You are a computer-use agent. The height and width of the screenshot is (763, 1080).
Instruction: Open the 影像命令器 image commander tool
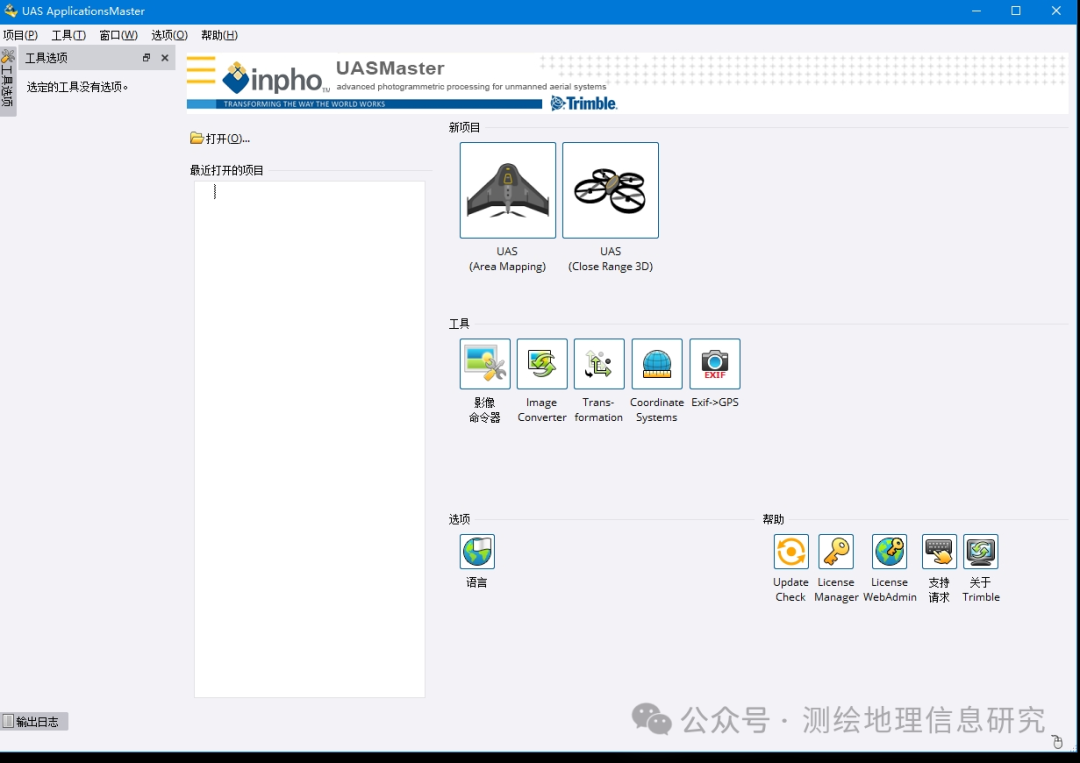(x=485, y=364)
